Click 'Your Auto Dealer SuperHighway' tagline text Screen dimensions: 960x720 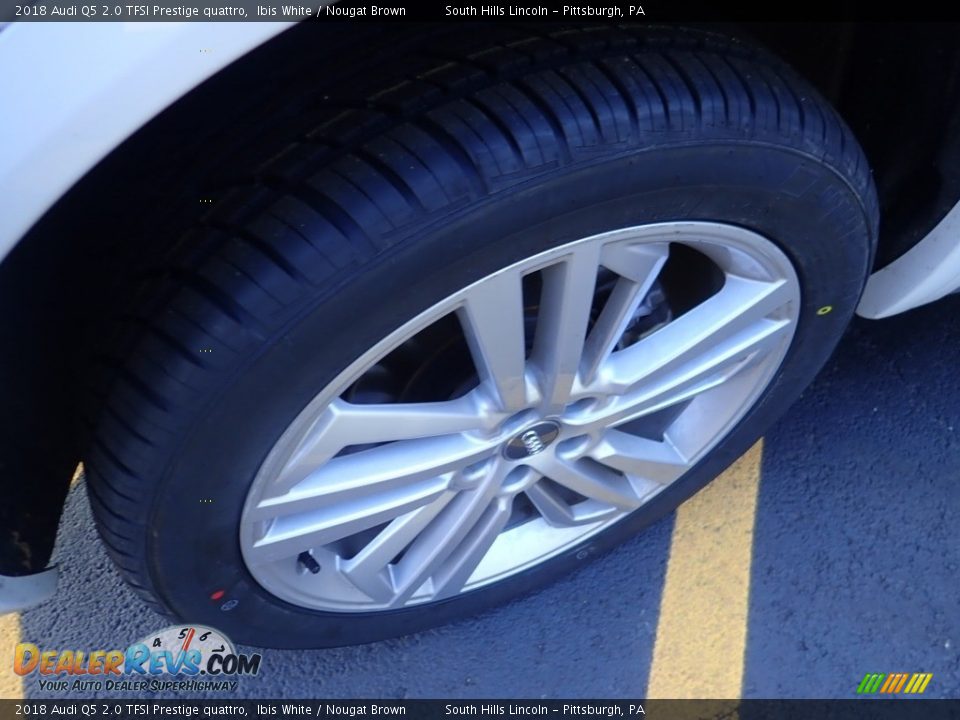click(x=138, y=686)
